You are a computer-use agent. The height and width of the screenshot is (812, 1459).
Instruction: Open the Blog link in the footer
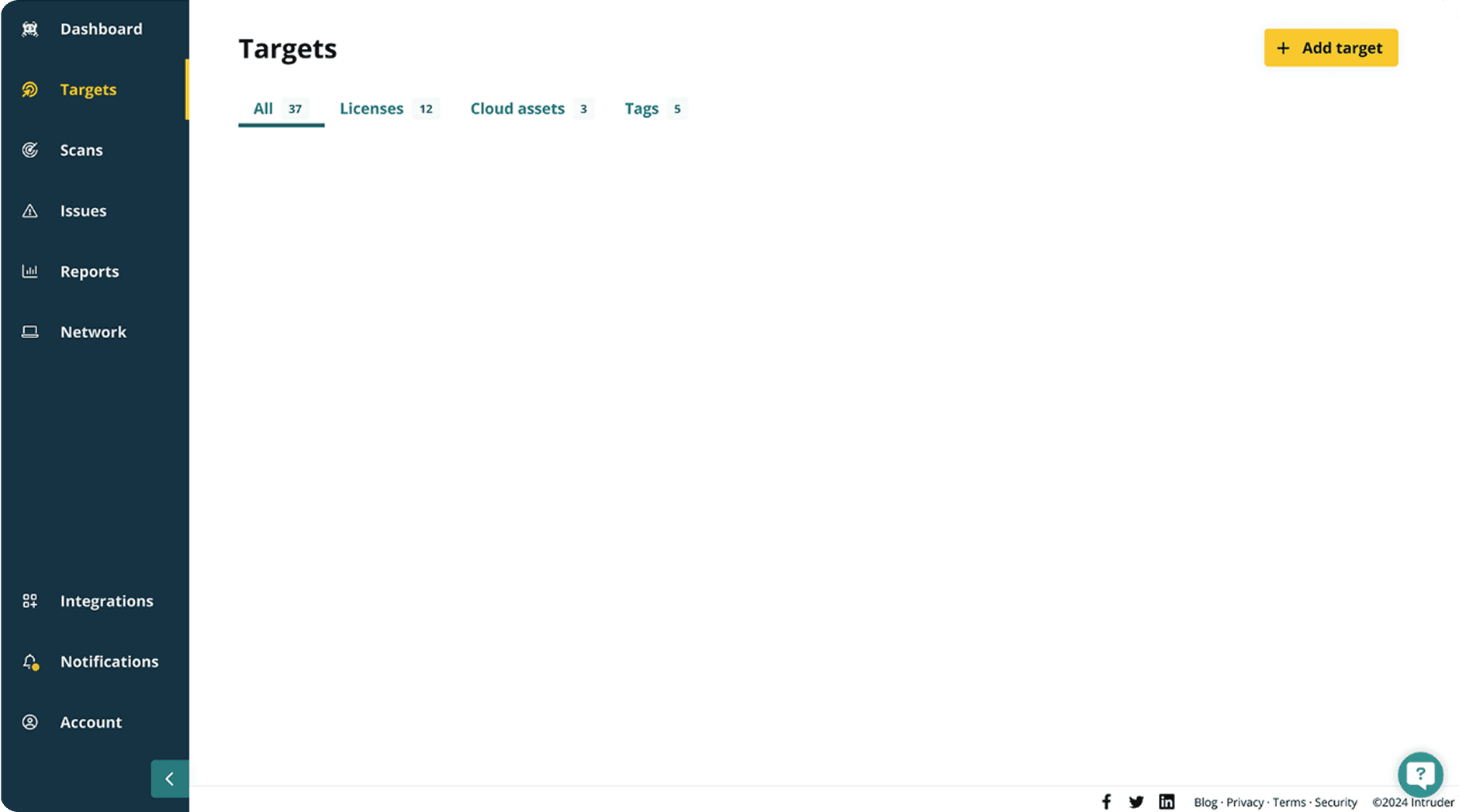point(1205,803)
